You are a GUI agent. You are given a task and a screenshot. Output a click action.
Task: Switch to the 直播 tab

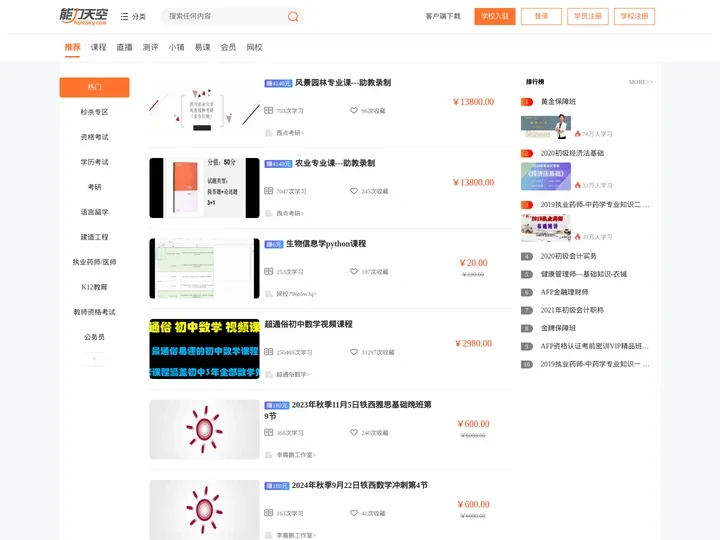(124, 47)
